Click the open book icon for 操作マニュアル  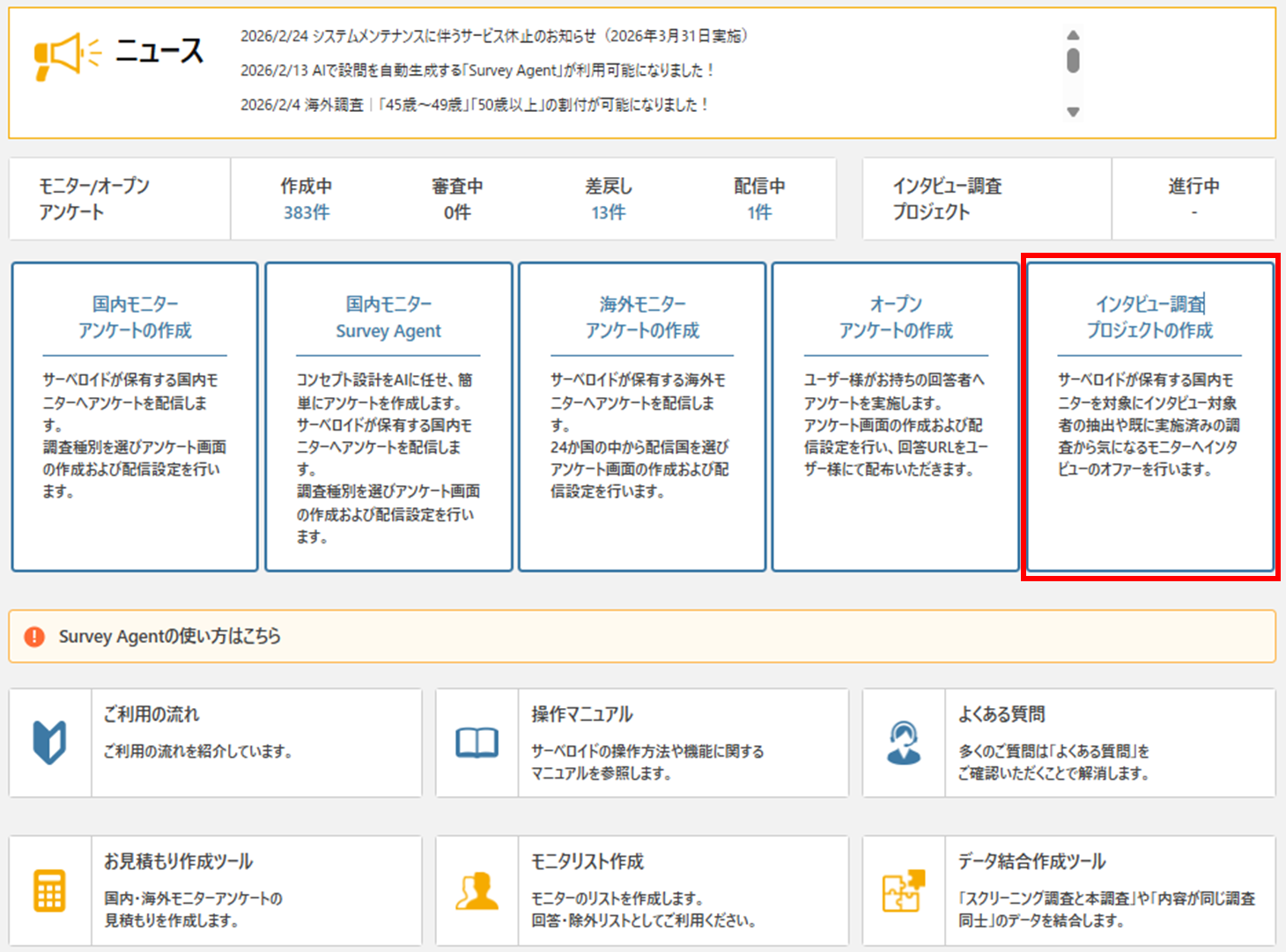tap(477, 743)
